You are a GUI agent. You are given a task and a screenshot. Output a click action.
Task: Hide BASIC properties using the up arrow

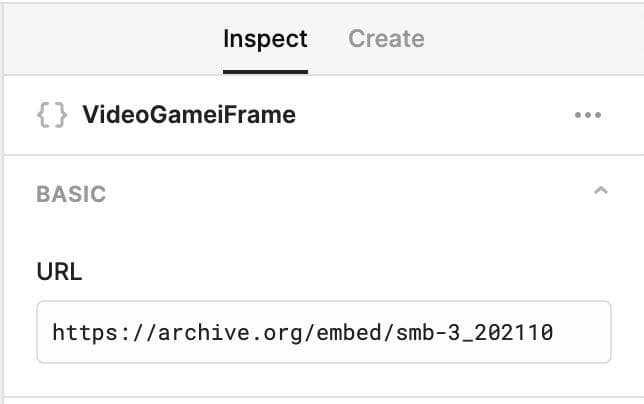(601, 191)
